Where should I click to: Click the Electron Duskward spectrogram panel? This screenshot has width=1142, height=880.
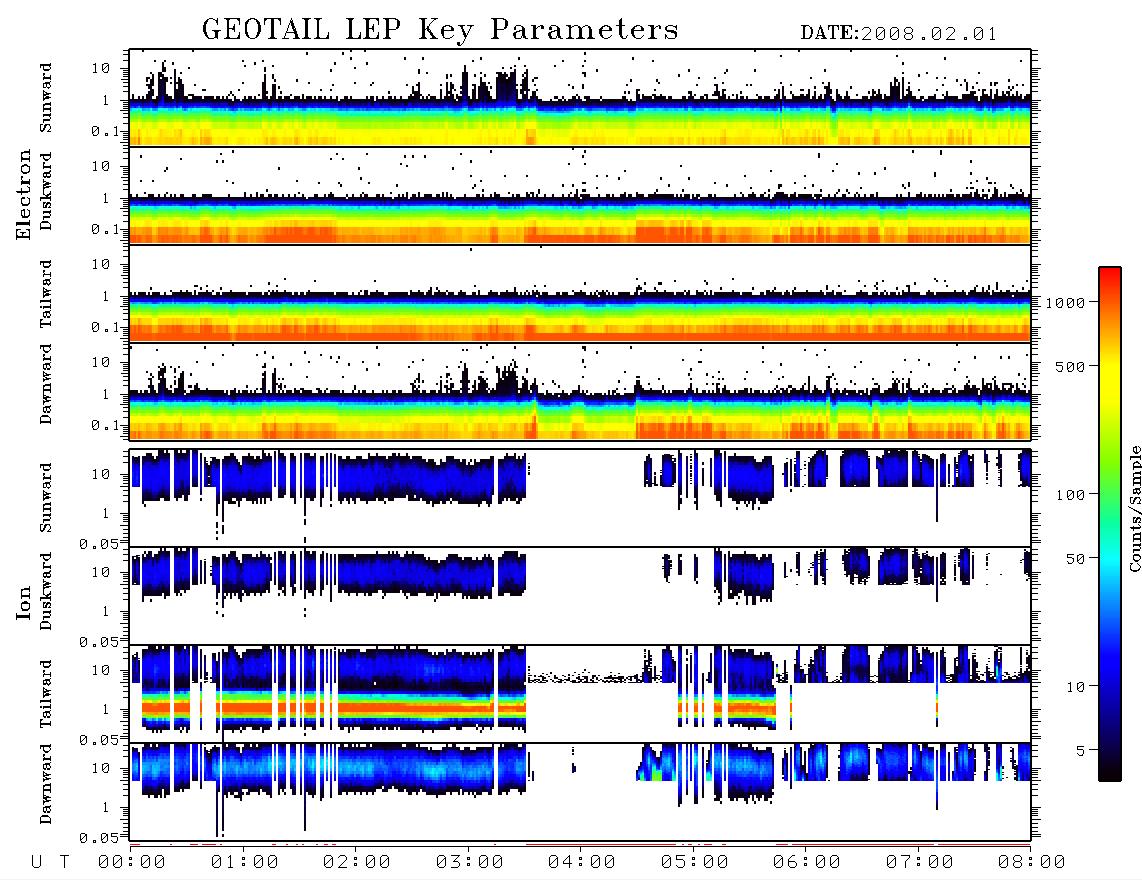[580, 195]
